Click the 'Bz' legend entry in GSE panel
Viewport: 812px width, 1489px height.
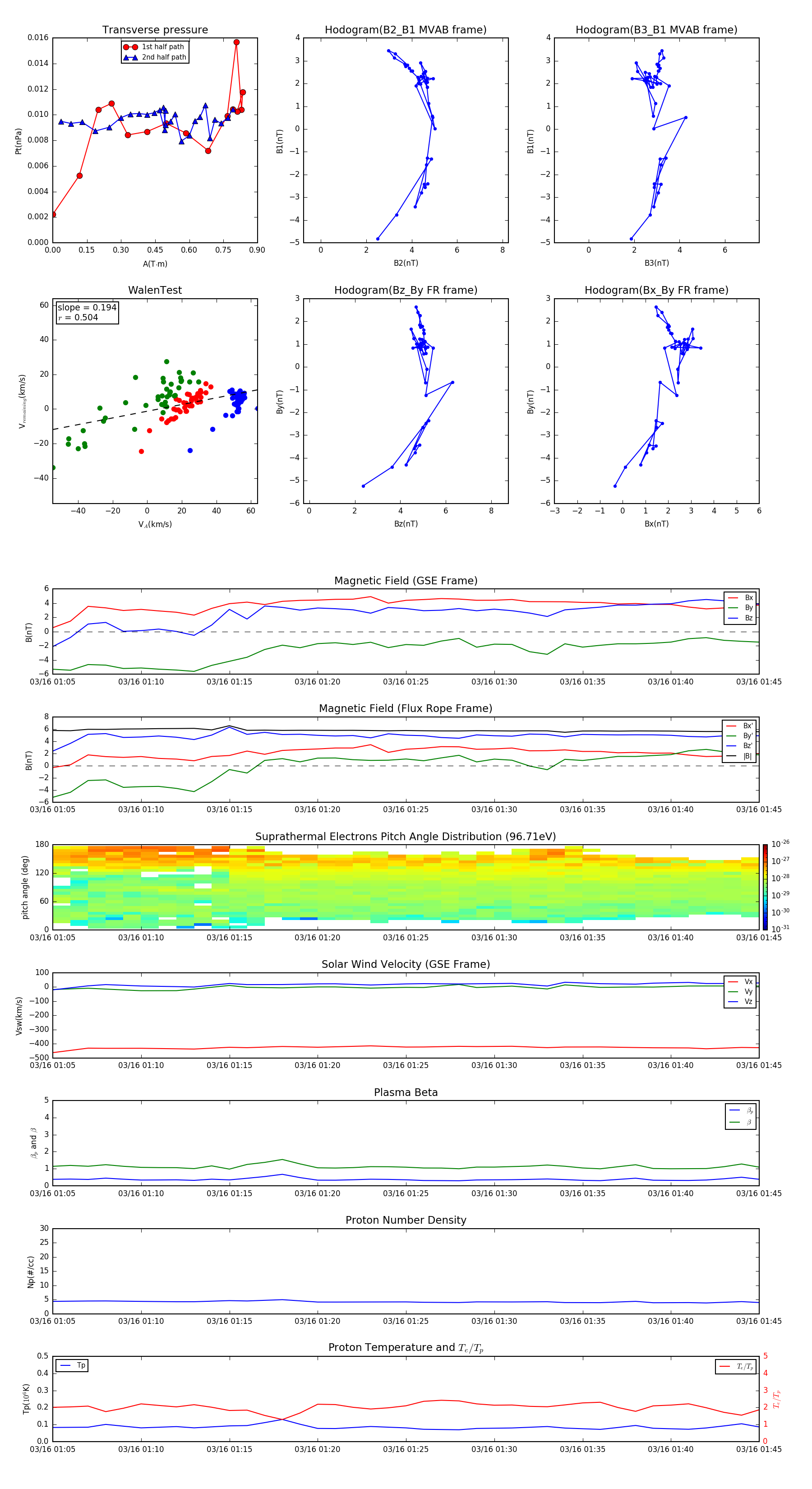[x=740, y=618]
